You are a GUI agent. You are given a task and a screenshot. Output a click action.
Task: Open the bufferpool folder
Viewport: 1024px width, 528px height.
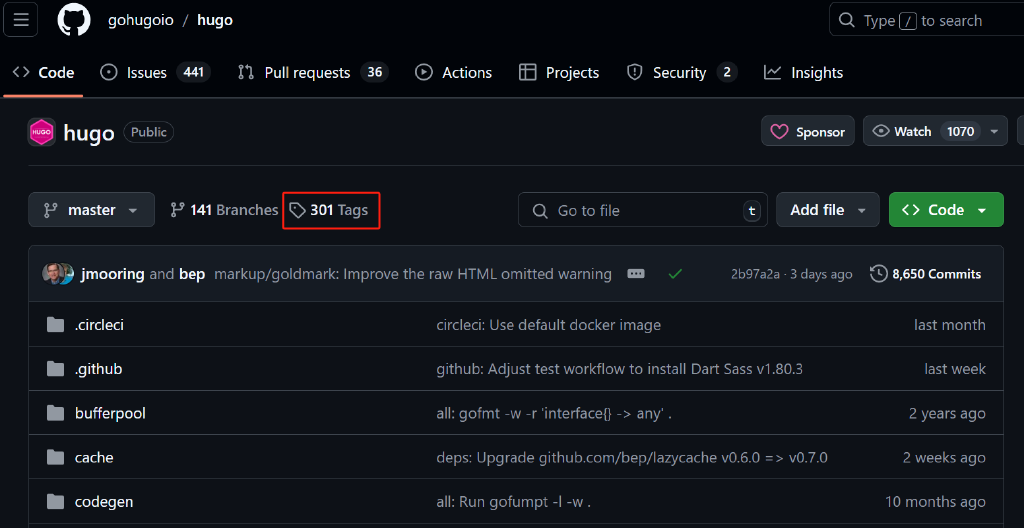pyautogui.click(x=110, y=413)
